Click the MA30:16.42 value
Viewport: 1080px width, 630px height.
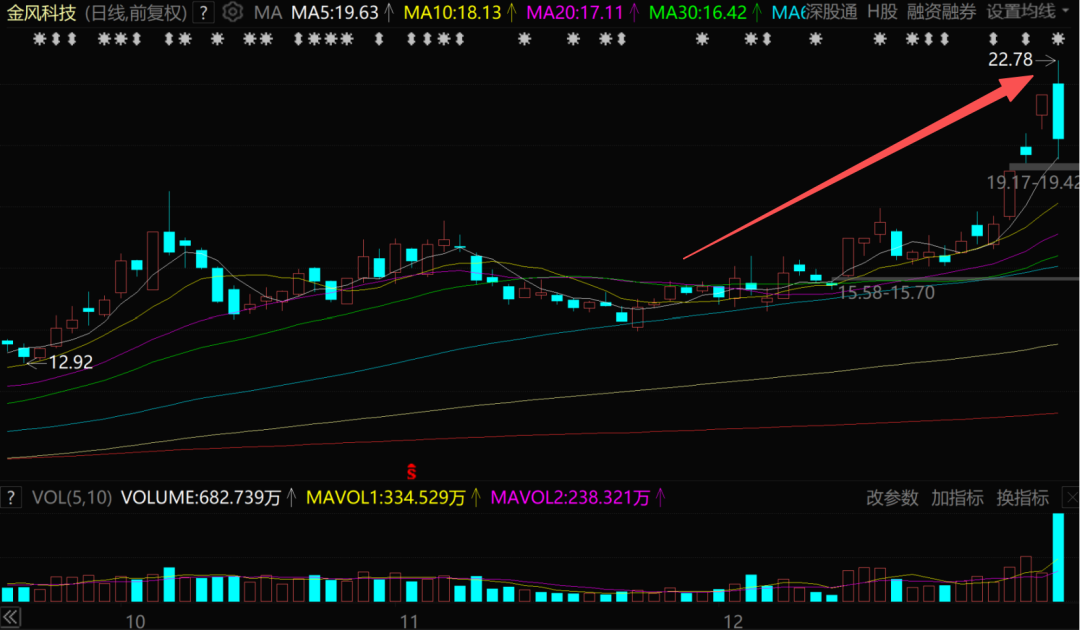tap(698, 12)
